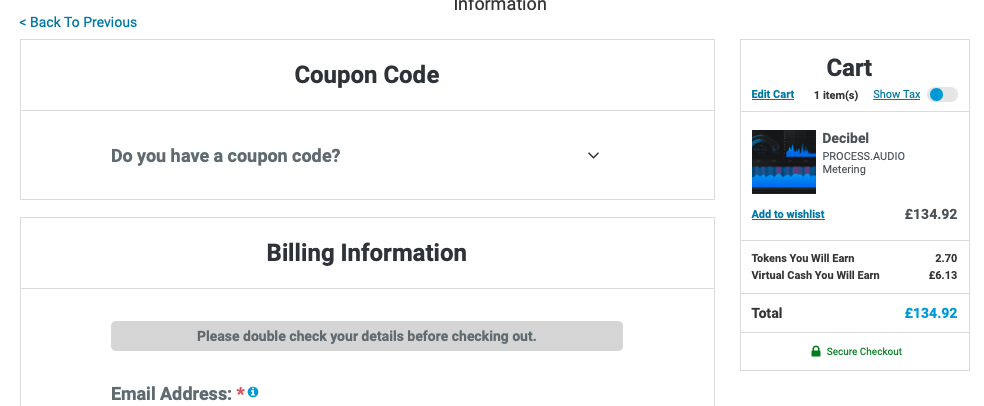Click the Billing Information heading

point(366,253)
